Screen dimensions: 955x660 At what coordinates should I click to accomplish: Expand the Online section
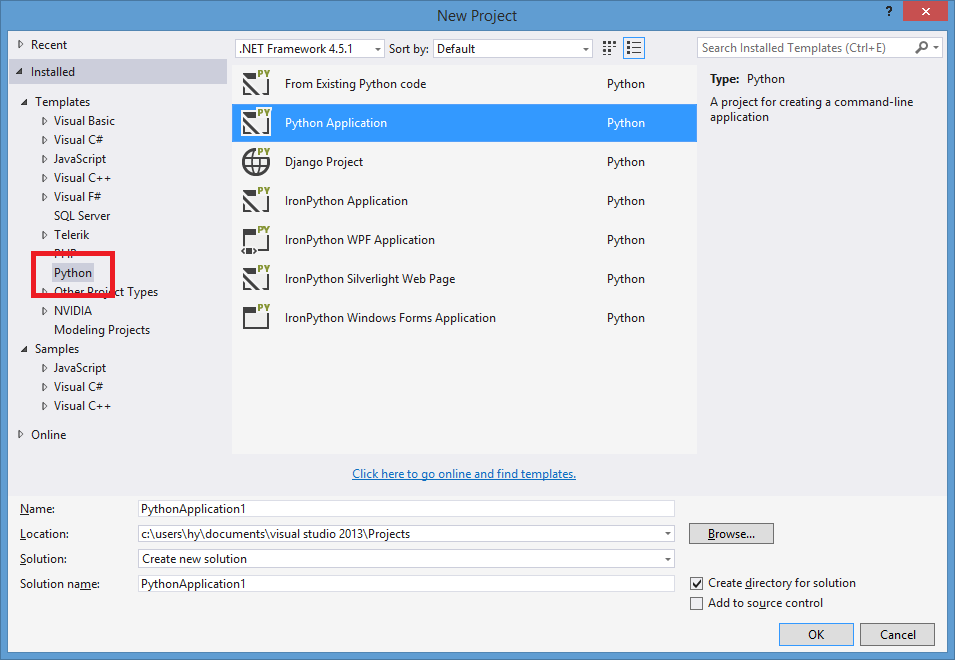pyautogui.click(x=21, y=434)
